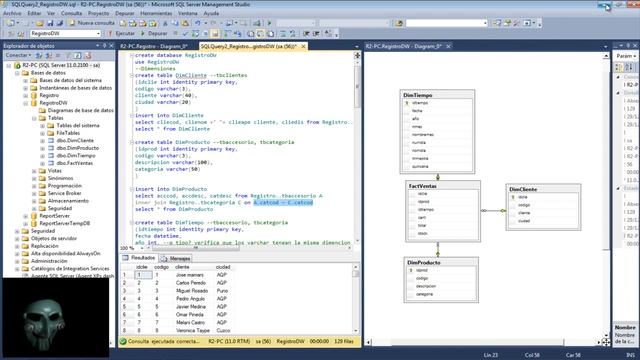Open the Editar menu

(34, 13)
